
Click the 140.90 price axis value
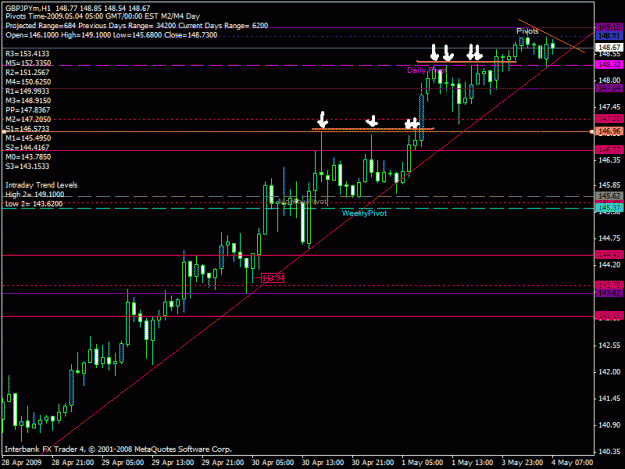[609, 425]
